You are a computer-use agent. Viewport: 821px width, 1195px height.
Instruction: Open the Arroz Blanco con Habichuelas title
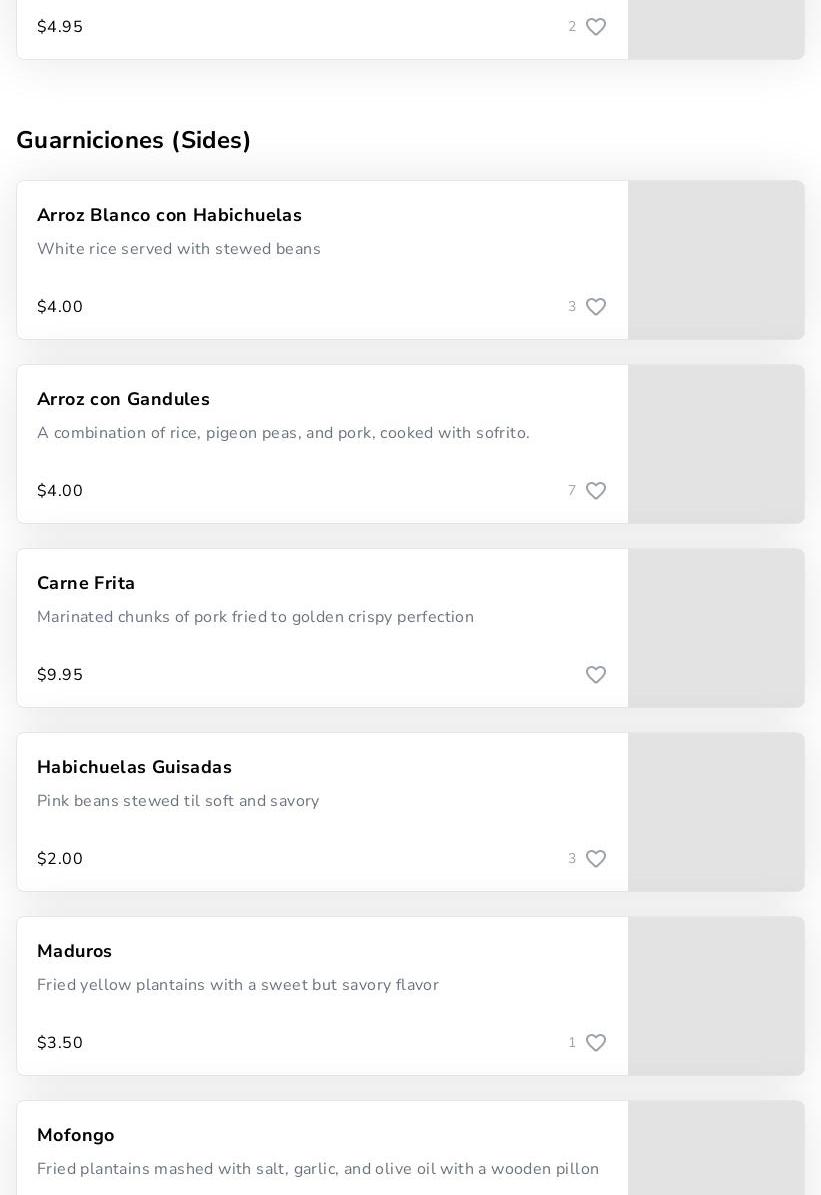[169, 215]
